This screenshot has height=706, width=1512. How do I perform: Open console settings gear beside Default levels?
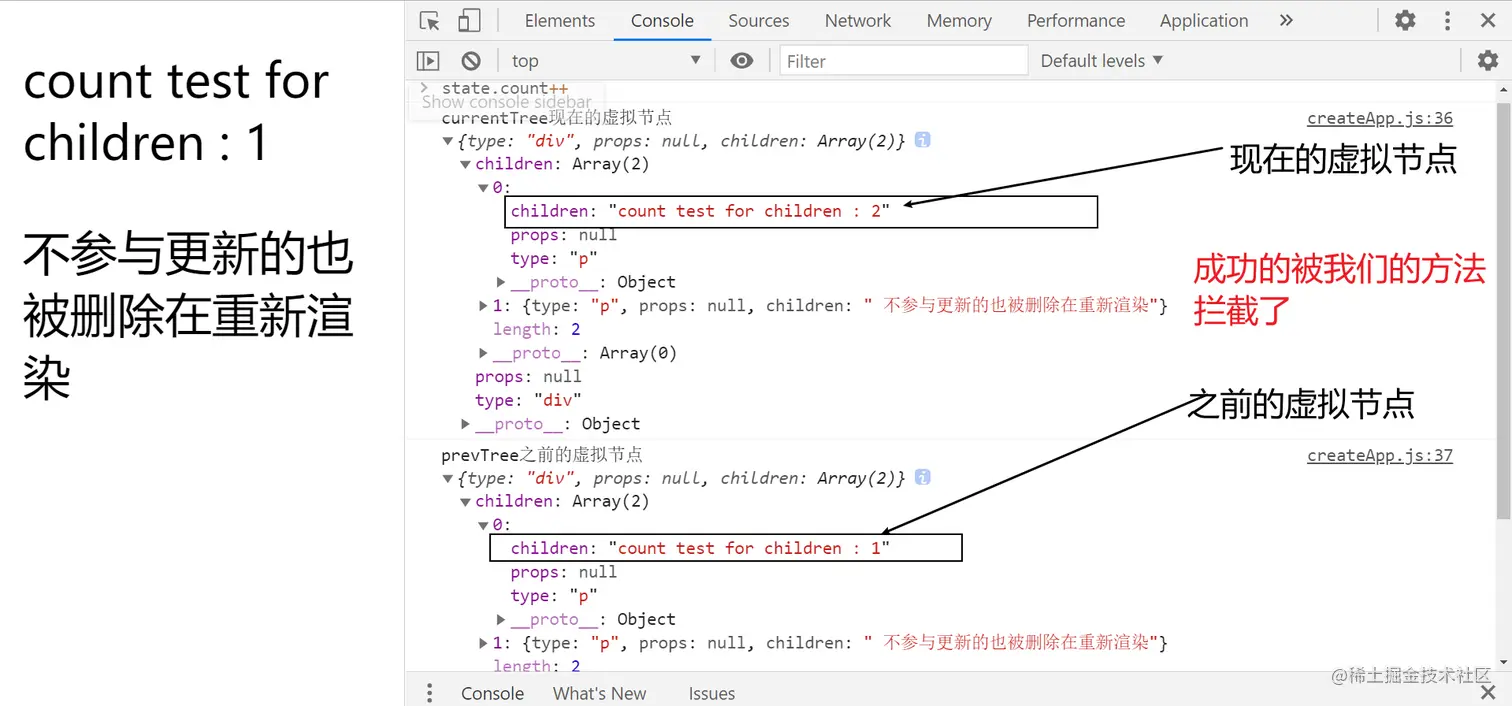click(x=1488, y=61)
